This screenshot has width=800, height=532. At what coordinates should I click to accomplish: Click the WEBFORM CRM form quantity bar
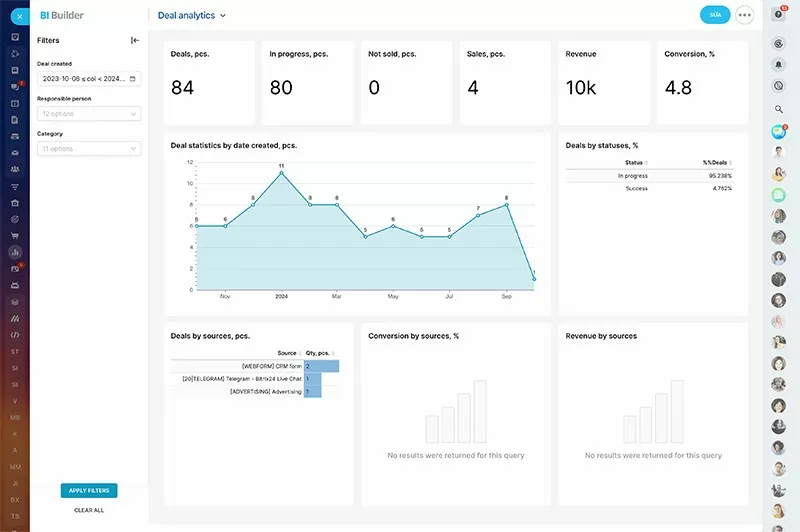coord(321,367)
